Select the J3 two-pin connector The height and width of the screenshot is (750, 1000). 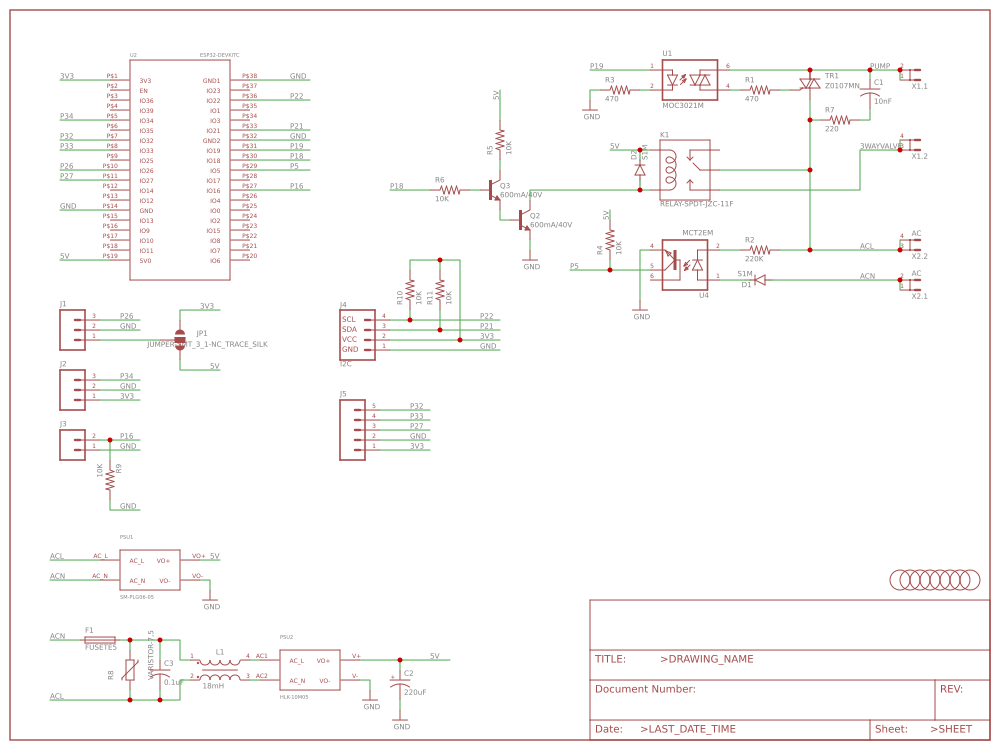pyautogui.click(x=73, y=445)
